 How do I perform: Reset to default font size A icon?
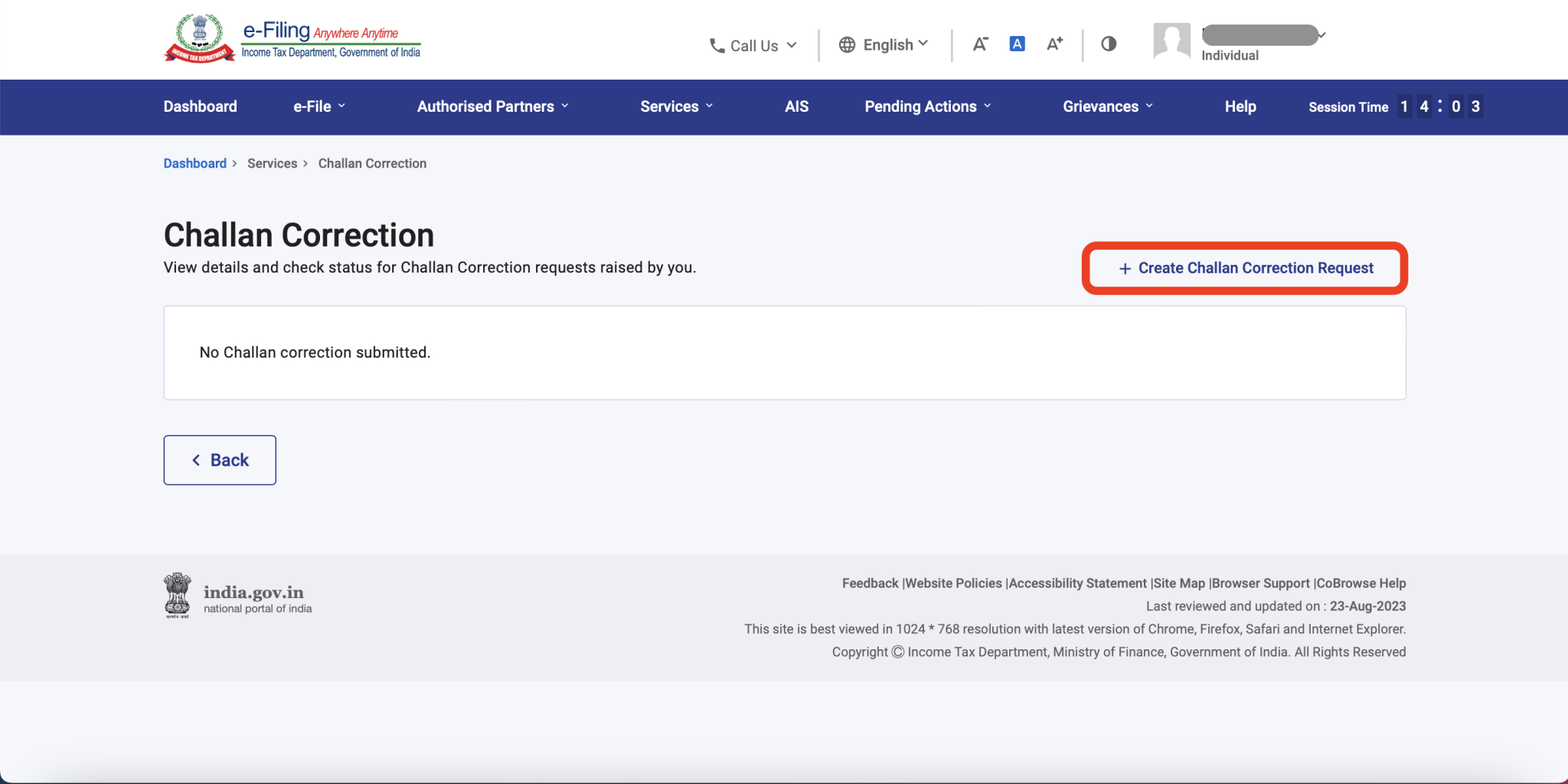coord(1017,44)
